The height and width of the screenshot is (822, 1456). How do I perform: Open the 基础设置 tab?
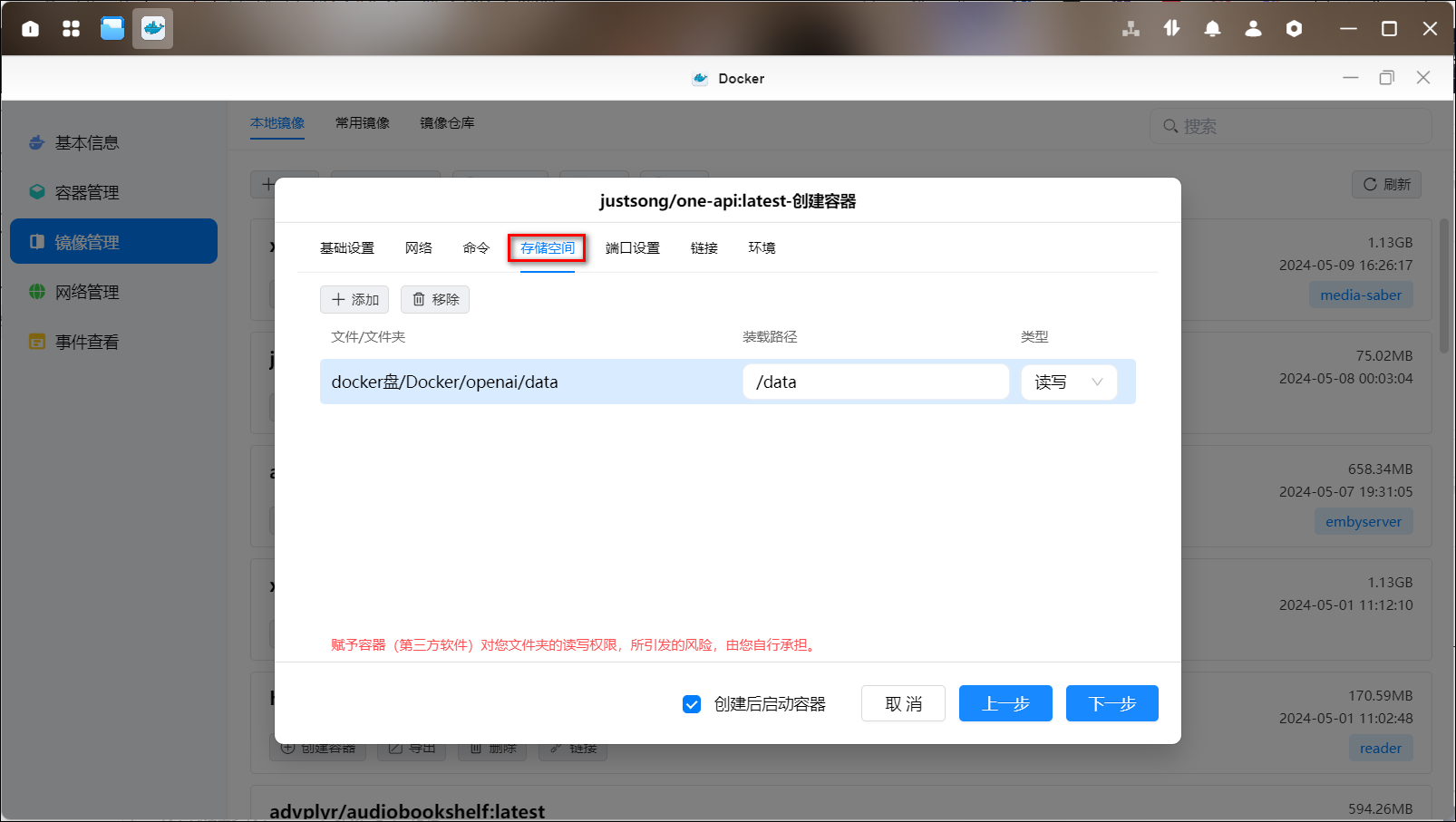[x=346, y=248]
